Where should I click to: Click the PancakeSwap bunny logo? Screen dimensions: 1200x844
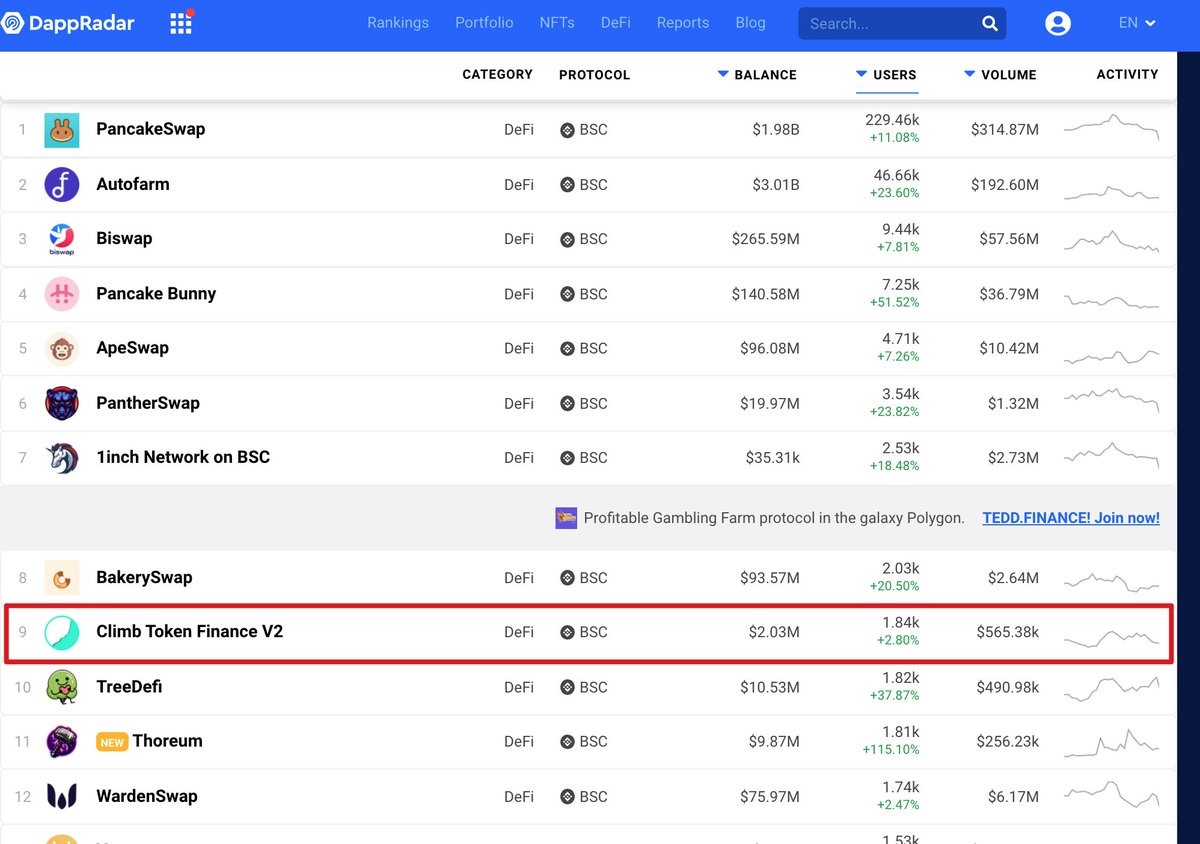(x=62, y=130)
